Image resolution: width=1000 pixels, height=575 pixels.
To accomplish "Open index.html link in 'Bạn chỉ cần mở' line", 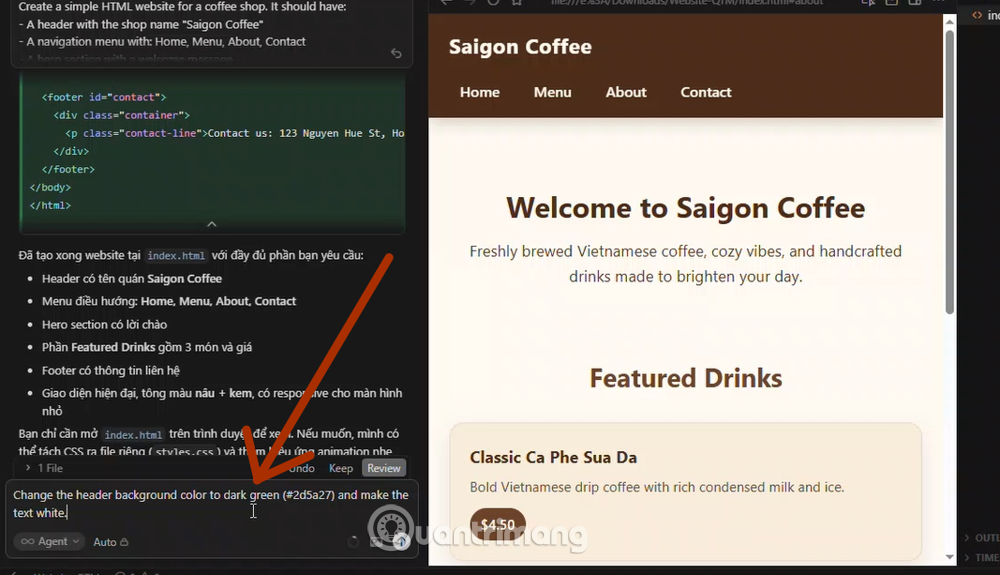I will pos(133,435).
